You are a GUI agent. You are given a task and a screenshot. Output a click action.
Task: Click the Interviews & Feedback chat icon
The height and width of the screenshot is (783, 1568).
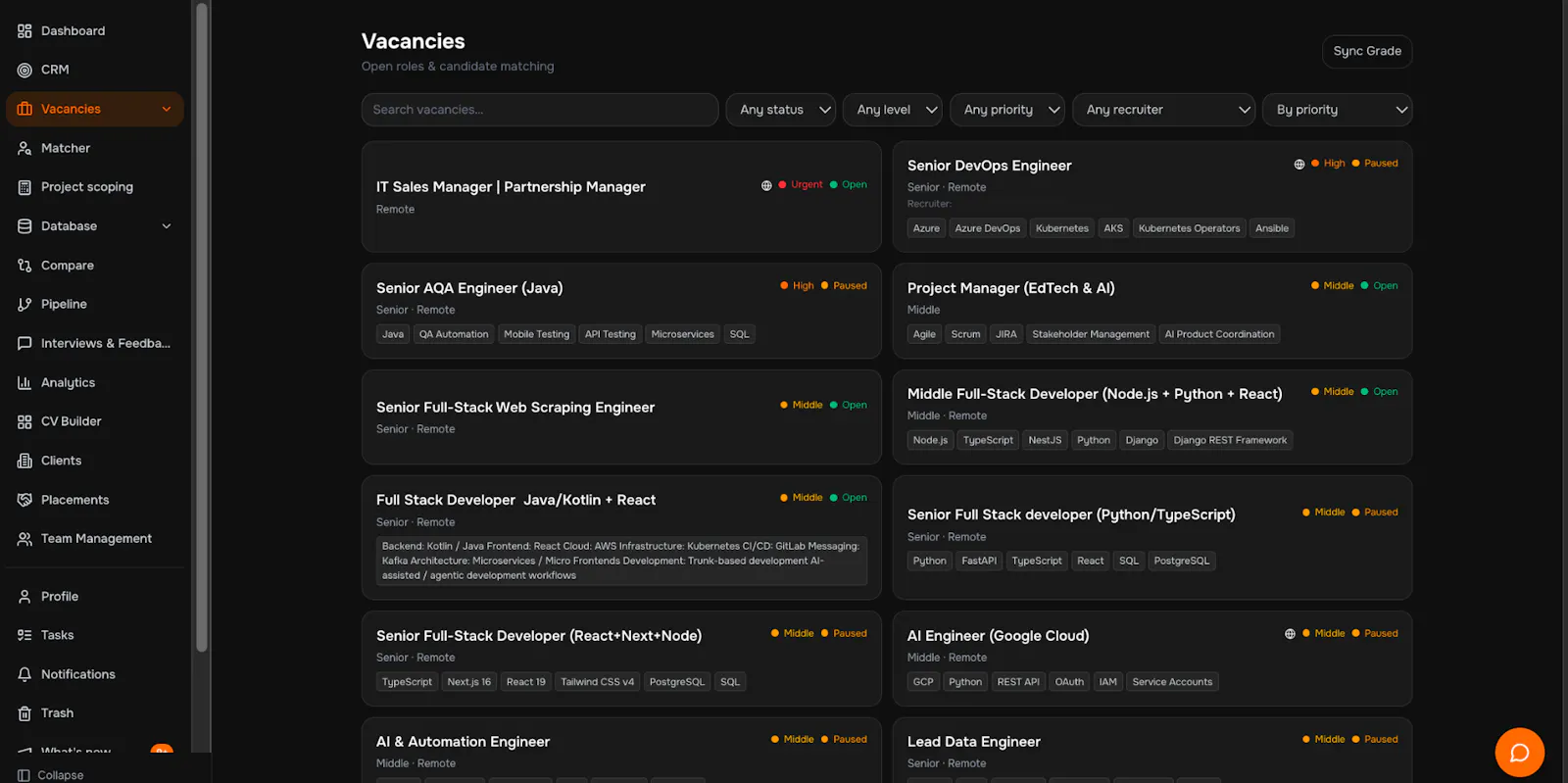click(24, 344)
